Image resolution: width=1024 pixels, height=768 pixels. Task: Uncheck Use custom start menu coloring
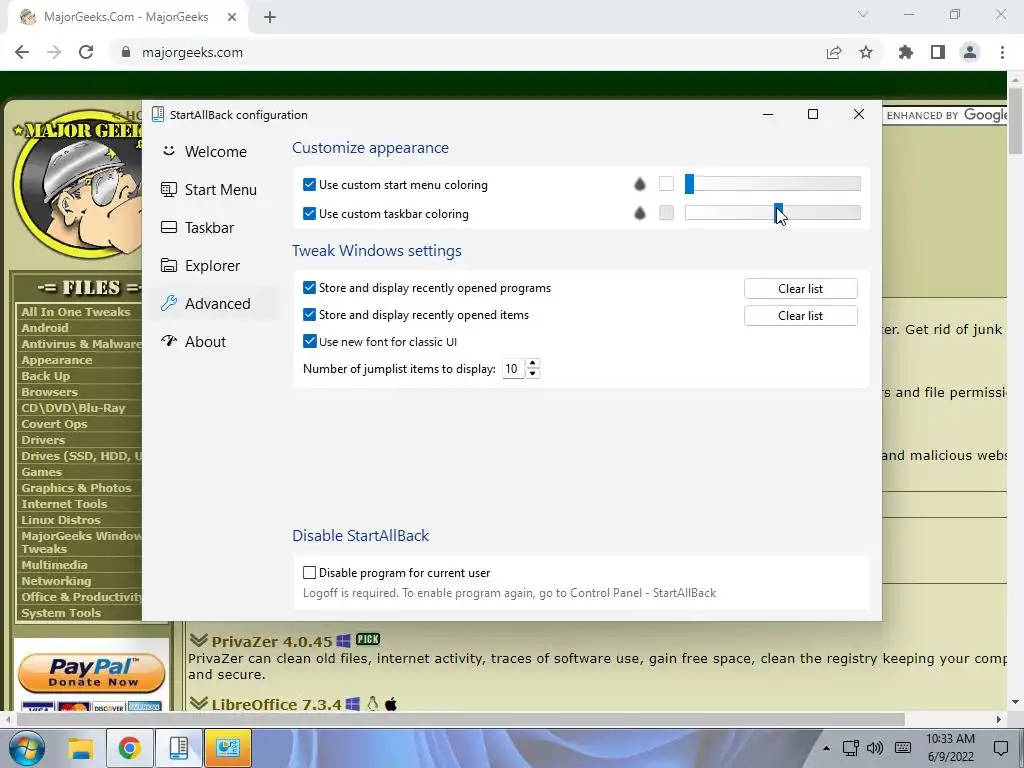click(x=310, y=185)
